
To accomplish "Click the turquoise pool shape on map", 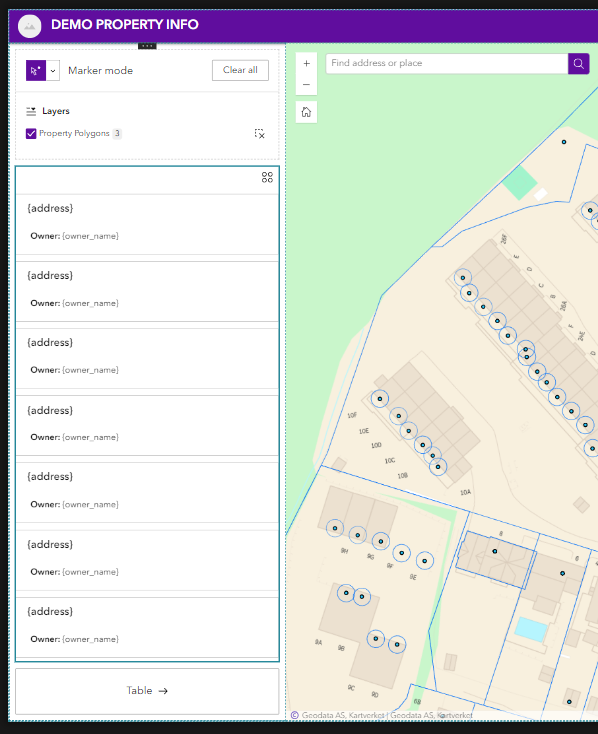I will click(x=531, y=629).
